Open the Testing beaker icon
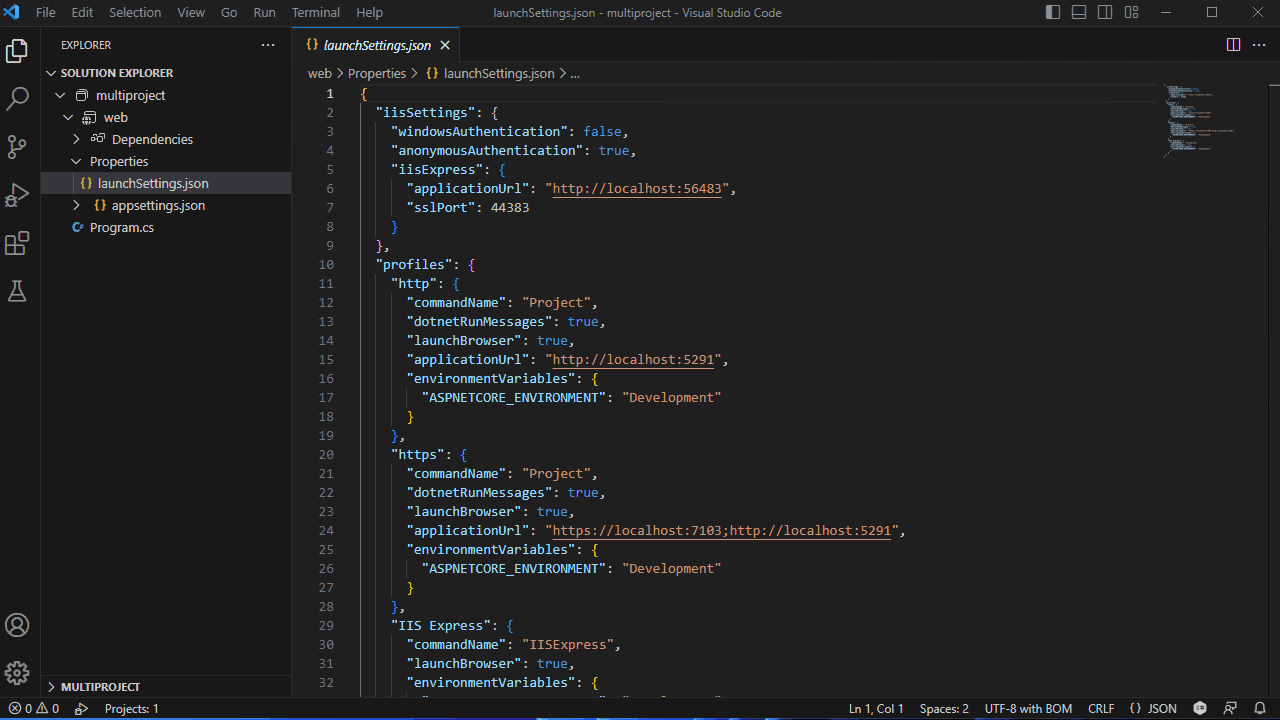Image resolution: width=1280 pixels, height=720 pixels. (16, 291)
